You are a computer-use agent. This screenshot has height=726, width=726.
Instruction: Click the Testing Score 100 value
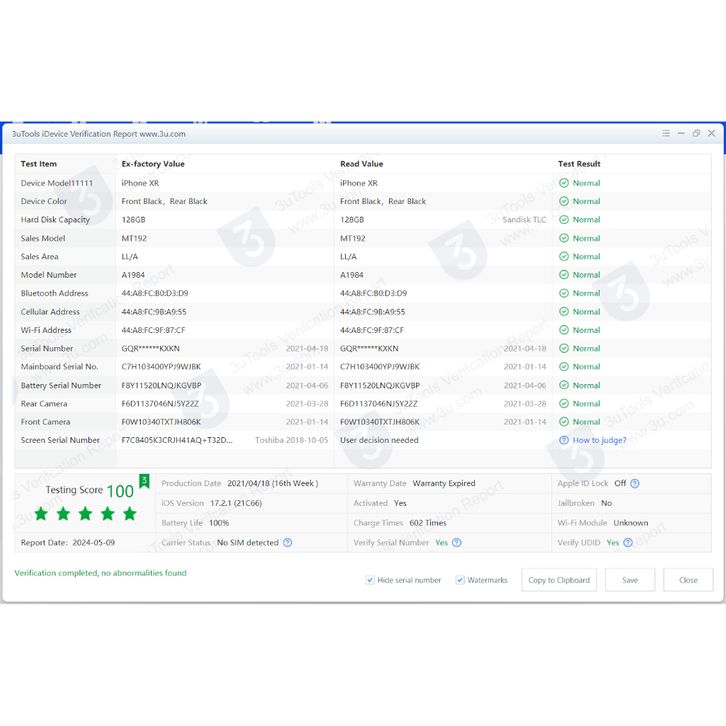120,491
